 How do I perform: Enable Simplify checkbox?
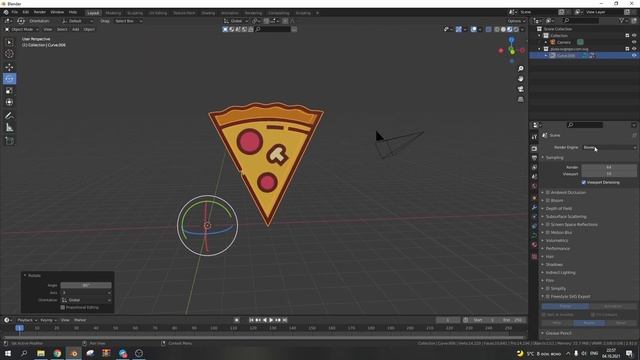548,289
